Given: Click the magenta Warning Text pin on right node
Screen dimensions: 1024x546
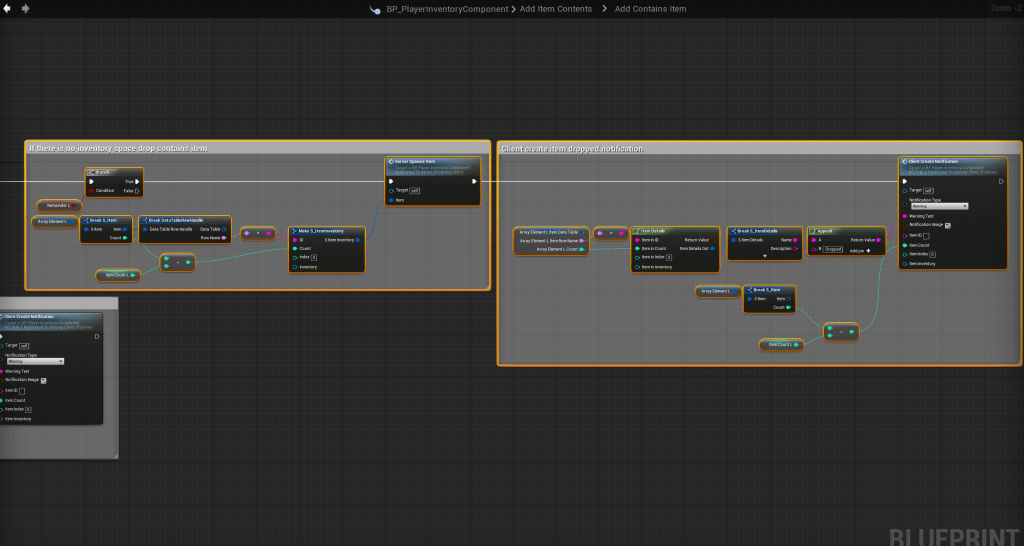Looking at the screenshot, I should pyautogui.click(x=904, y=215).
